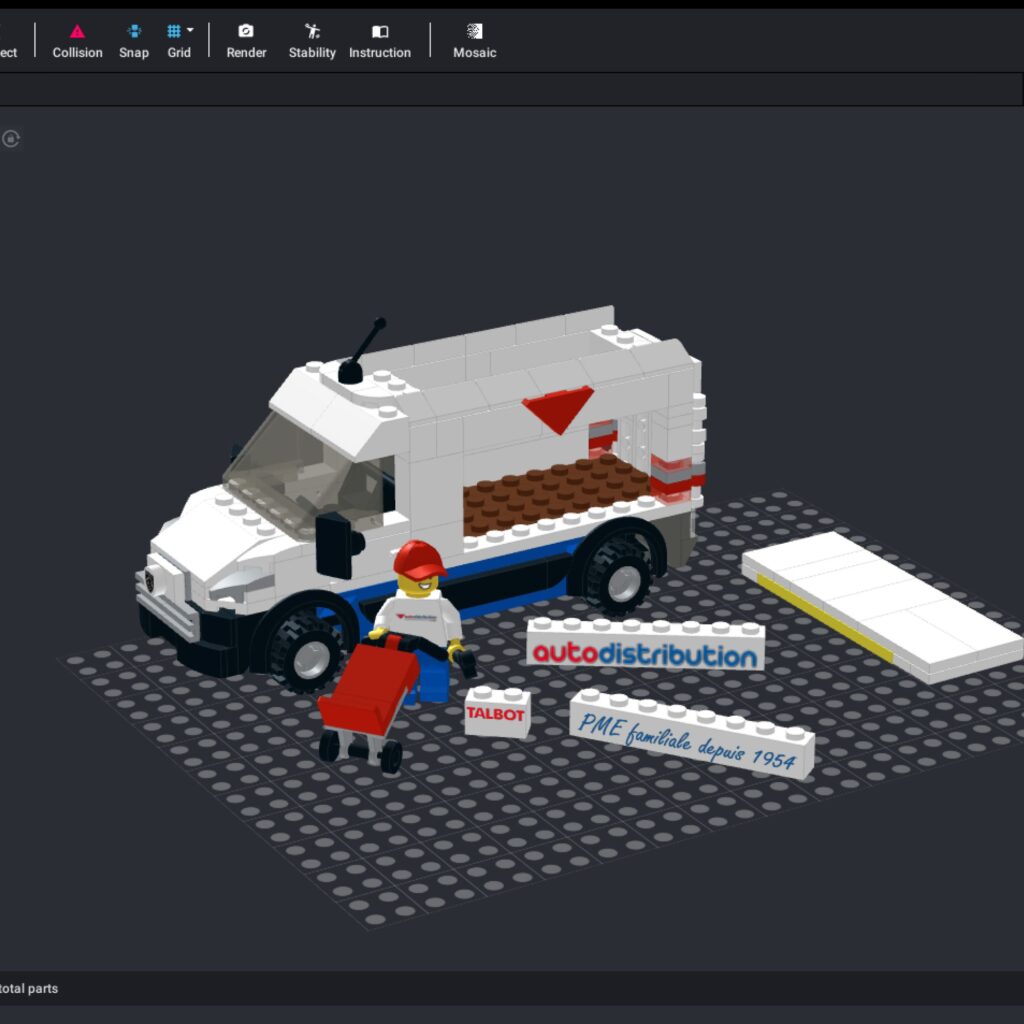Select the white ramp plate with yellow edge

[x=880, y=605]
